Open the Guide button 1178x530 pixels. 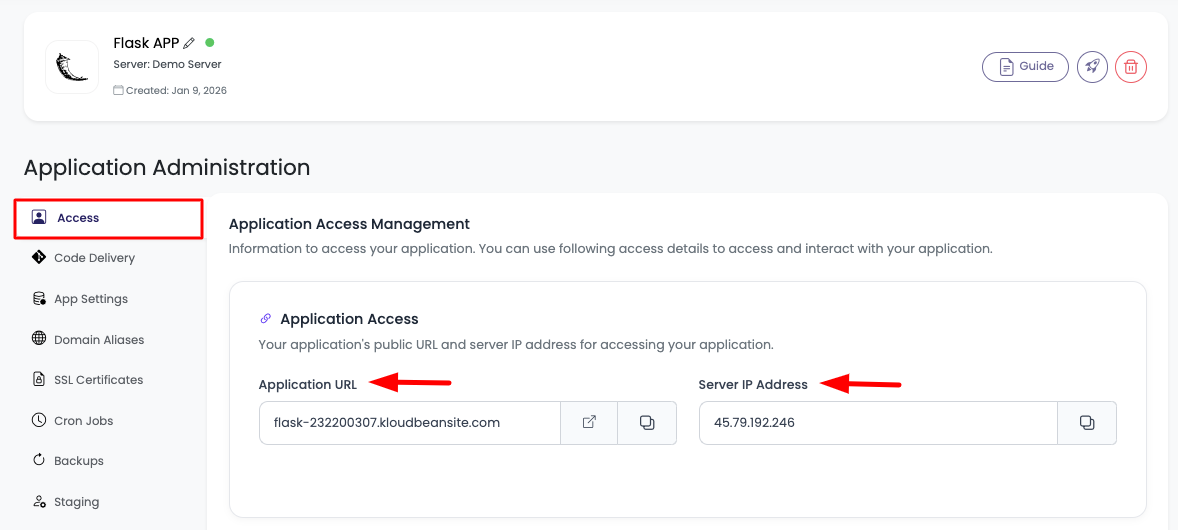(x=1025, y=67)
